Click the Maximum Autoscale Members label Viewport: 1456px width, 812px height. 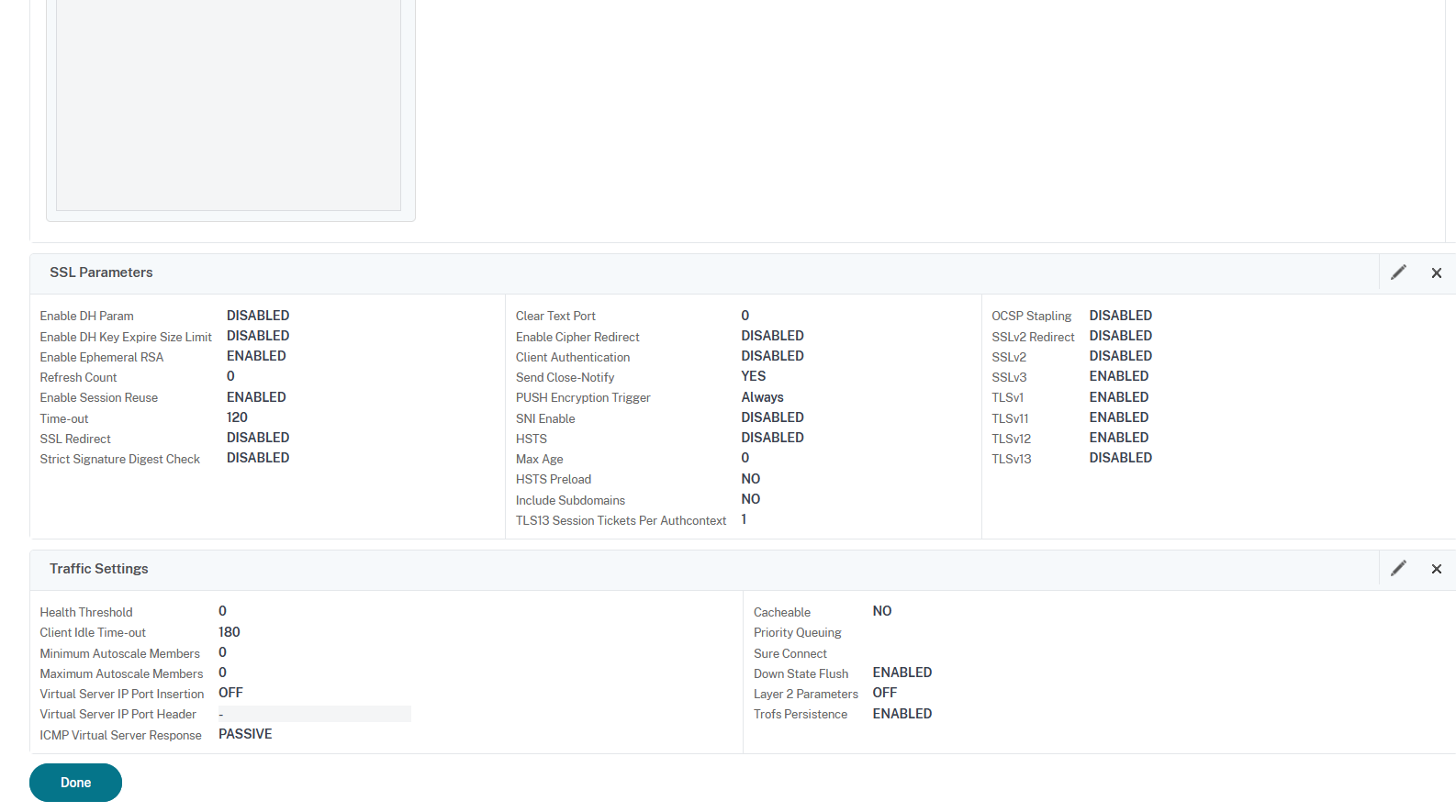point(121,674)
